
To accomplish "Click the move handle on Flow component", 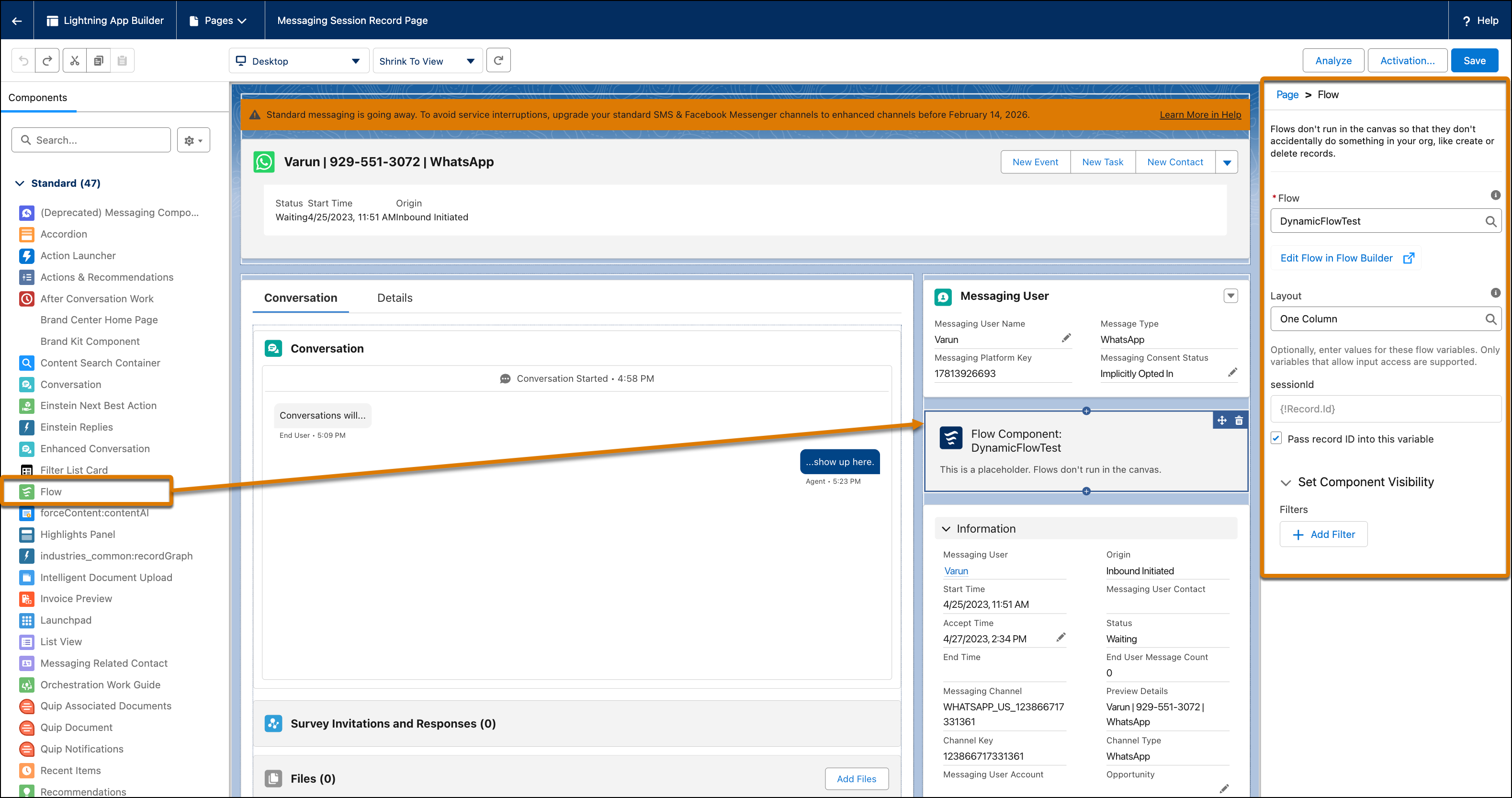I will point(1222,421).
